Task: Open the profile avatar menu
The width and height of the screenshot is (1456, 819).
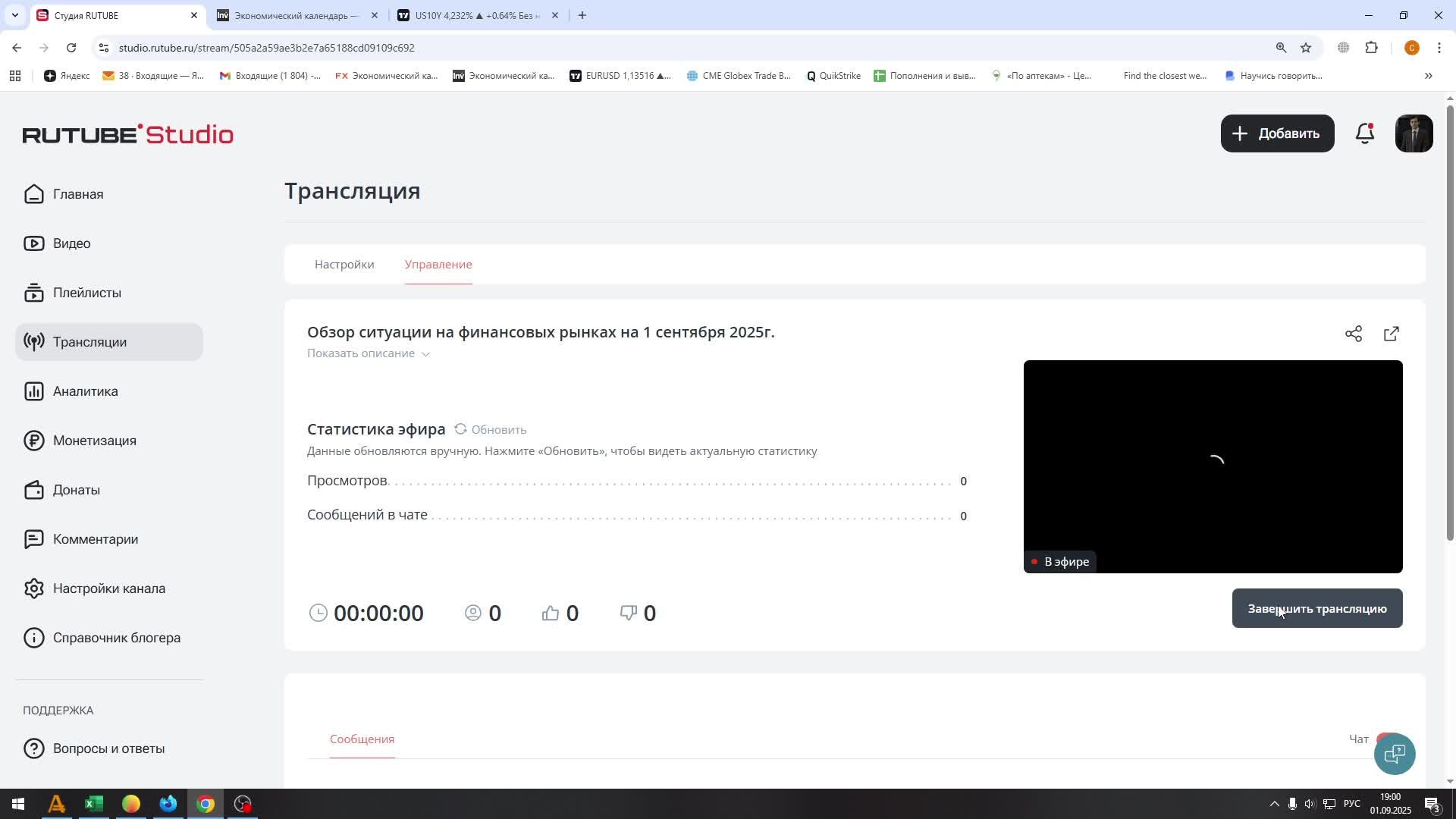Action: (x=1414, y=133)
